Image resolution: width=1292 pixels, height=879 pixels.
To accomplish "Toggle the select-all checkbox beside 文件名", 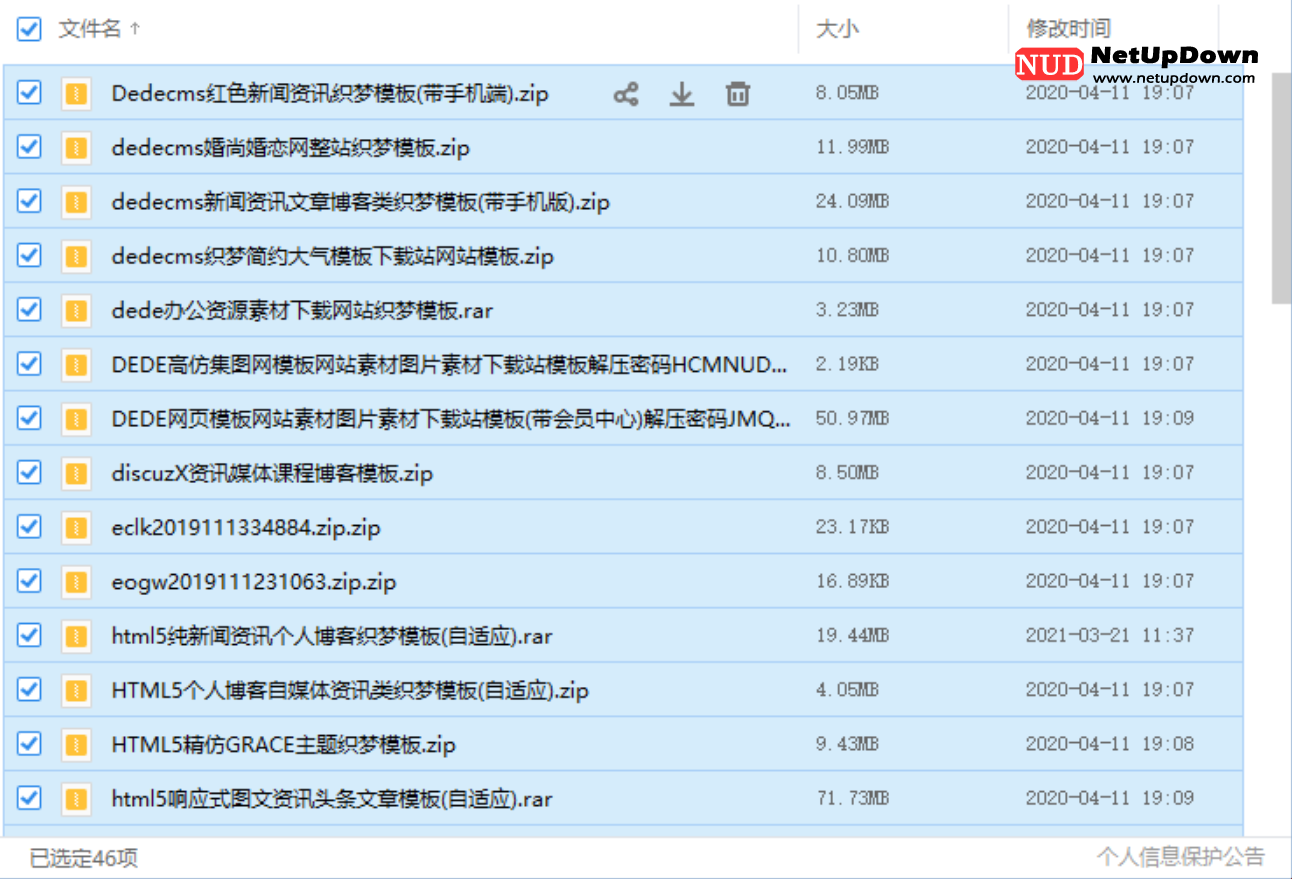I will tap(29, 28).
